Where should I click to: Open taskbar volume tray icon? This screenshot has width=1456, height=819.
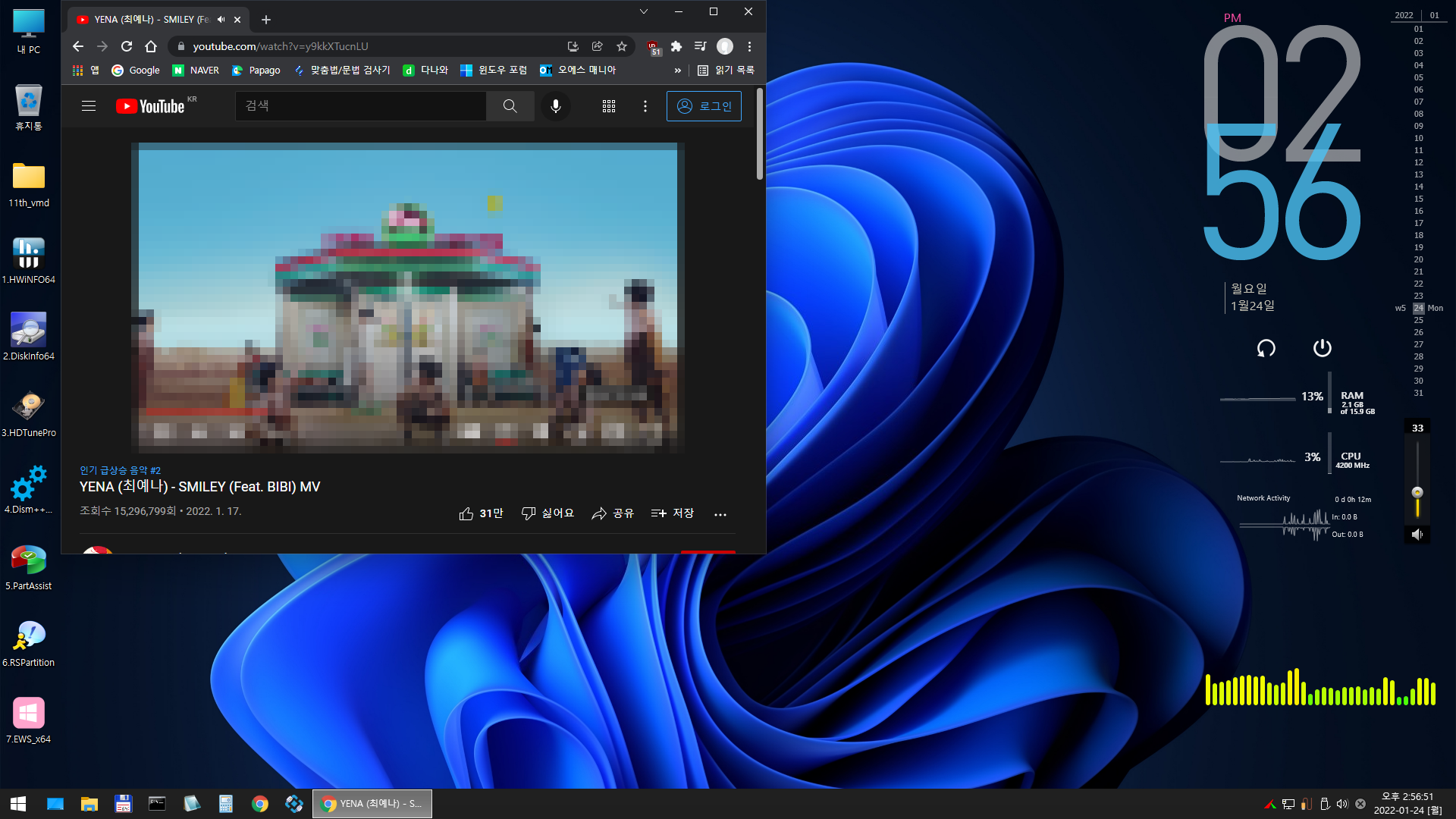(1342, 804)
